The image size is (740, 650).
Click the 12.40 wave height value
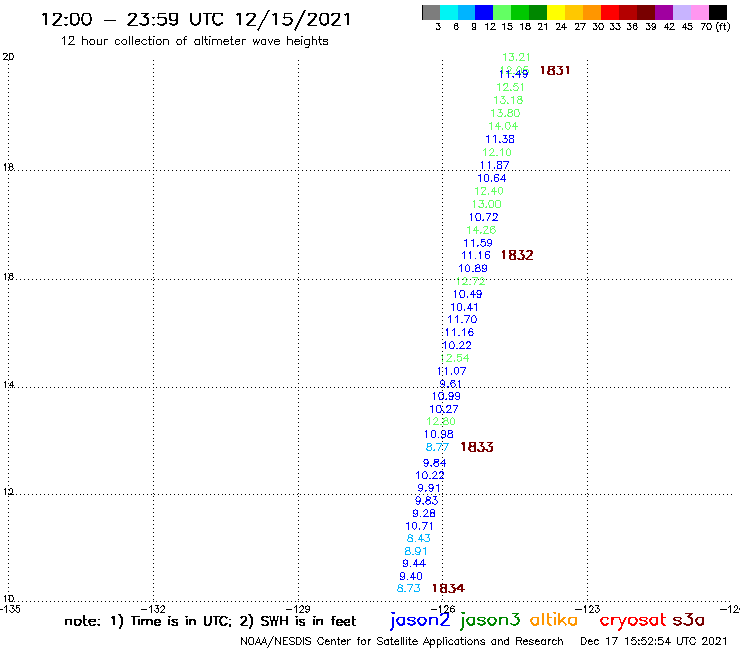489,191
